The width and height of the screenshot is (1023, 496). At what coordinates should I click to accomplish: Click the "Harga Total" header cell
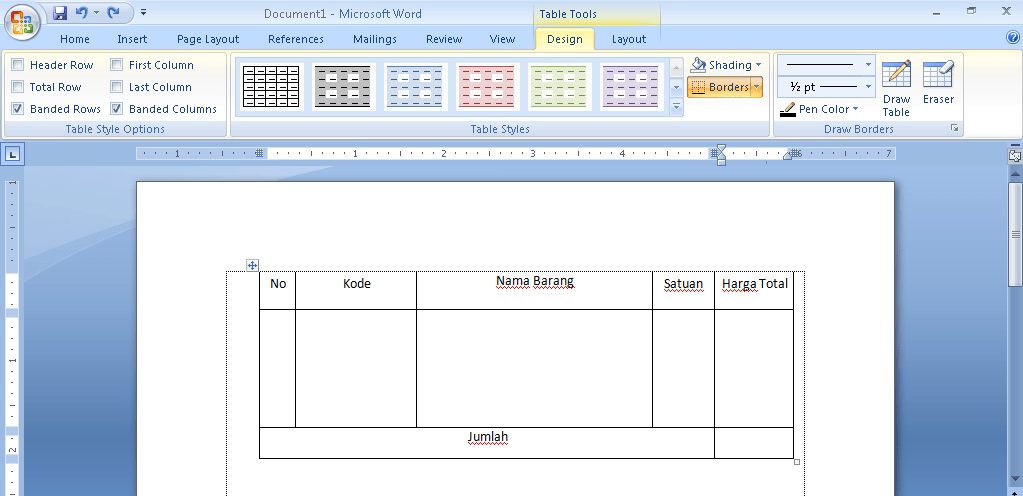754,290
